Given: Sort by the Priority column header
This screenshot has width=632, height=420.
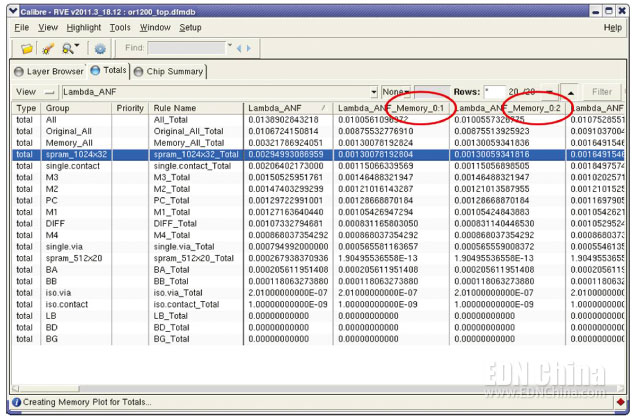Looking at the screenshot, I should (x=130, y=108).
